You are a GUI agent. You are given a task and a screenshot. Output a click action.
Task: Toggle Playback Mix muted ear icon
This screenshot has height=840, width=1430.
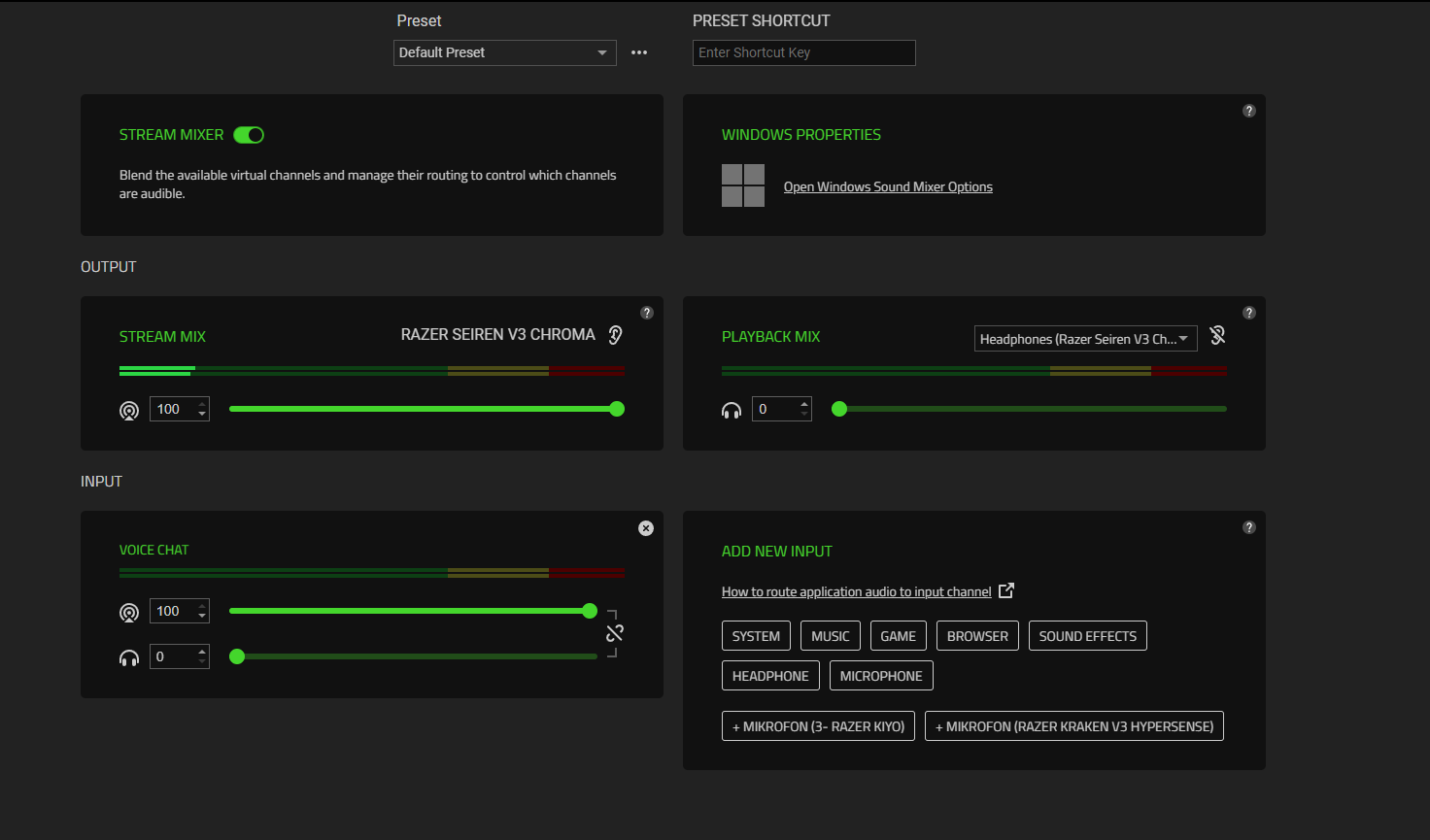coord(1217,335)
